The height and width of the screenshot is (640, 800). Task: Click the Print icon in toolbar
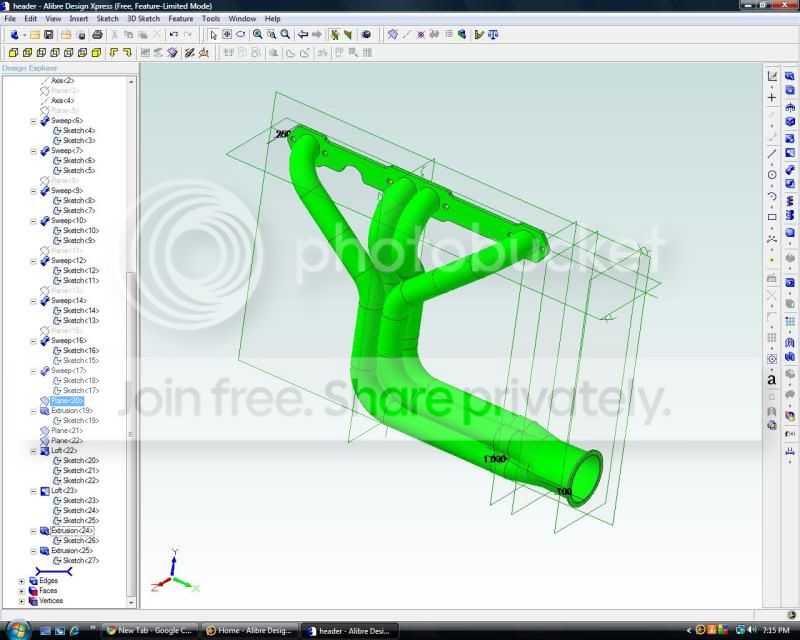click(x=97, y=35)
